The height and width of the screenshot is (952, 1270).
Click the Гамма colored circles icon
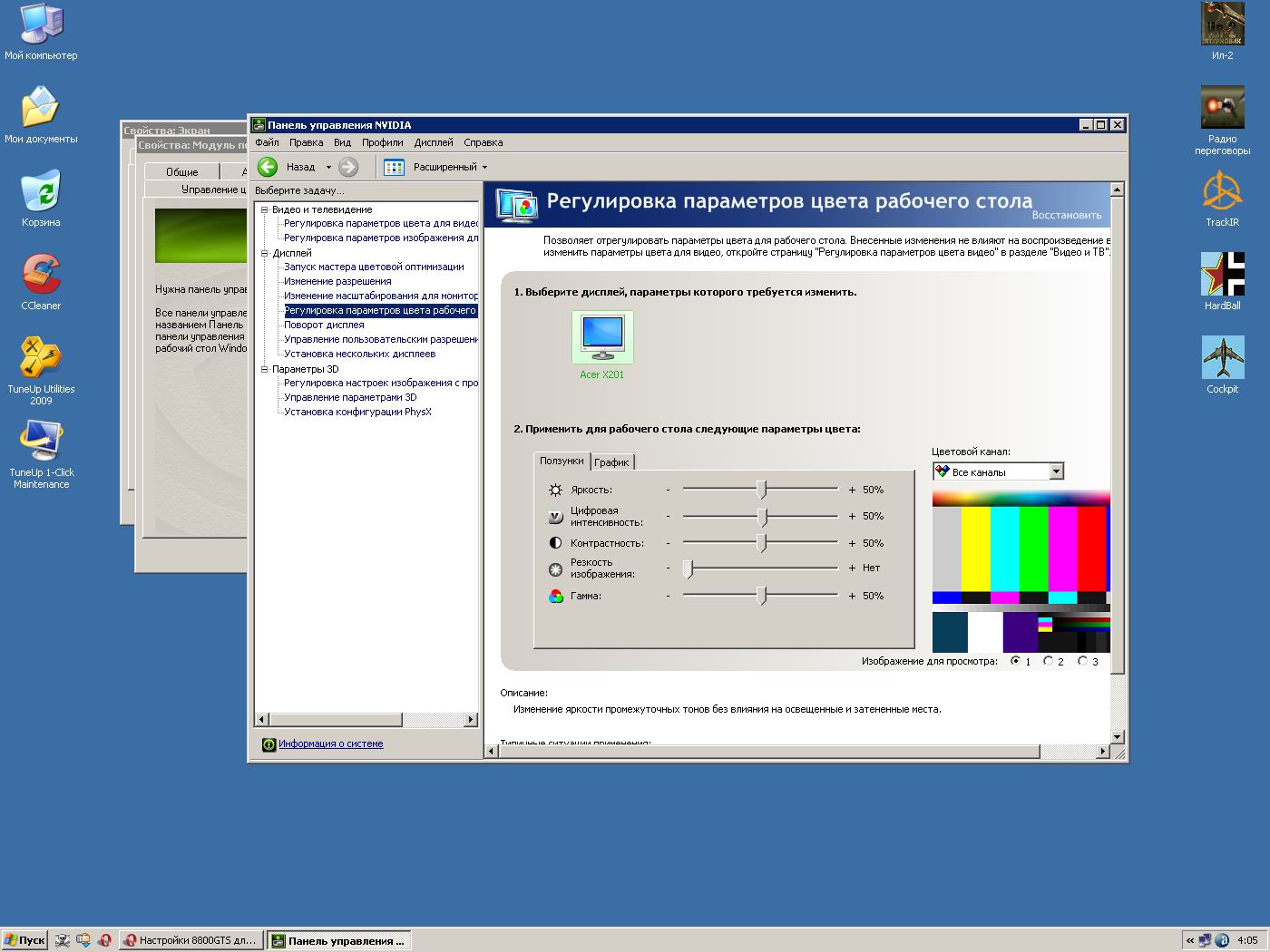coord(556,596)
